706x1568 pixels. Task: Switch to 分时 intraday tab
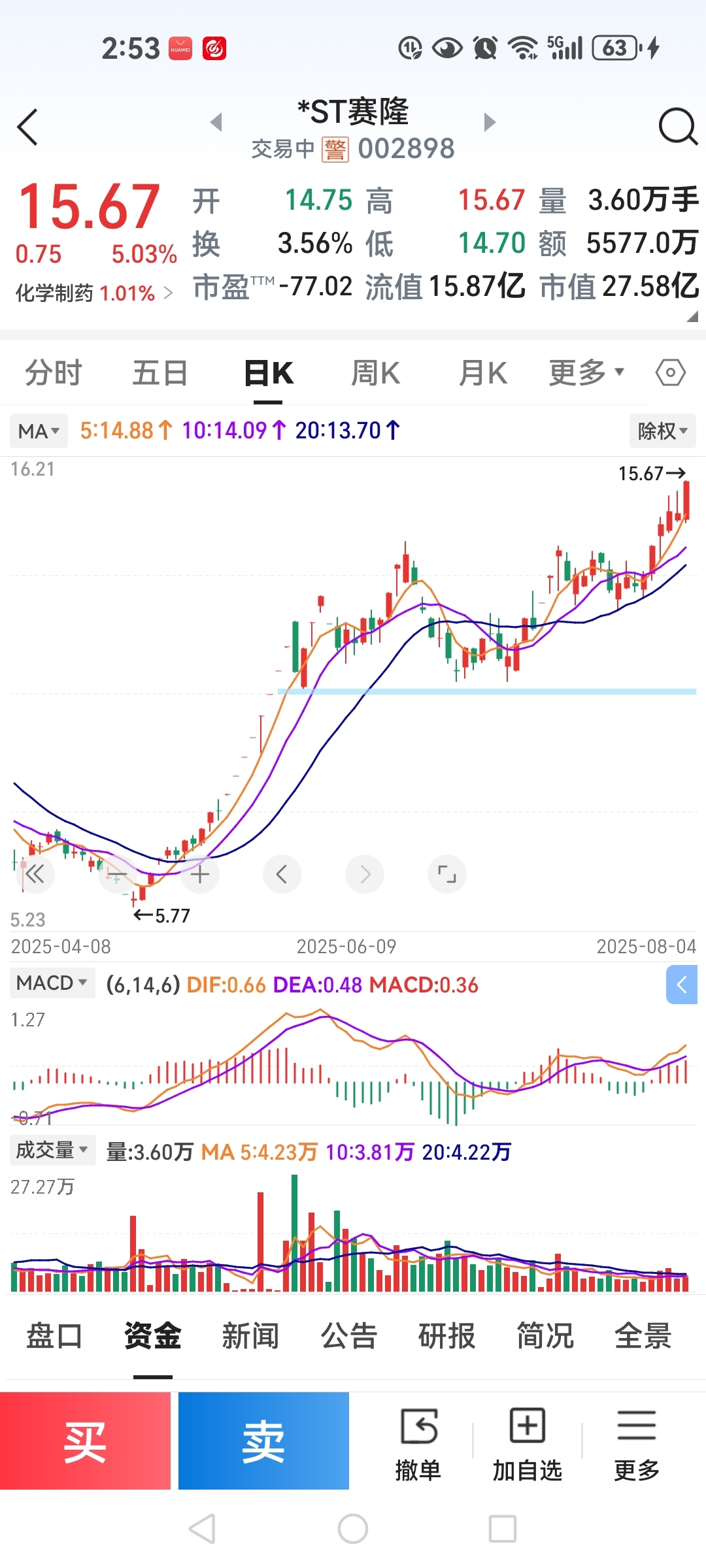(54, 373)
